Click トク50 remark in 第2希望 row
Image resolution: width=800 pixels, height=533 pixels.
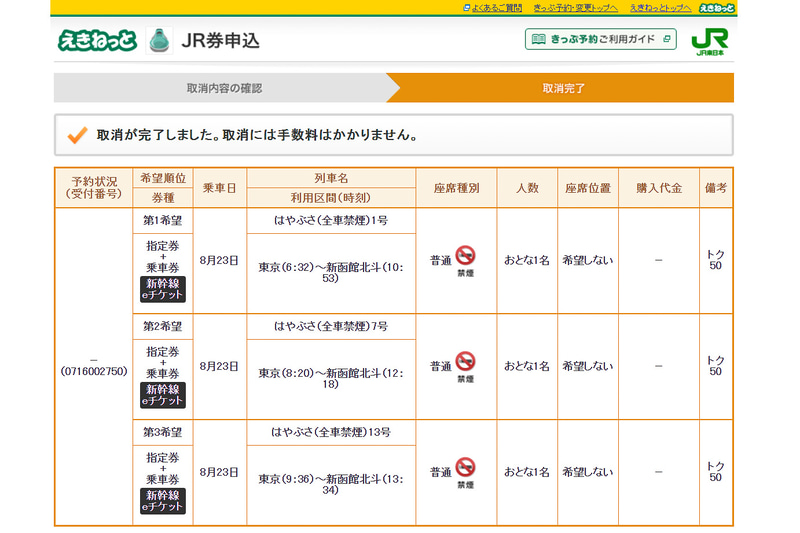pyautogui.click(x=716, y=366)
